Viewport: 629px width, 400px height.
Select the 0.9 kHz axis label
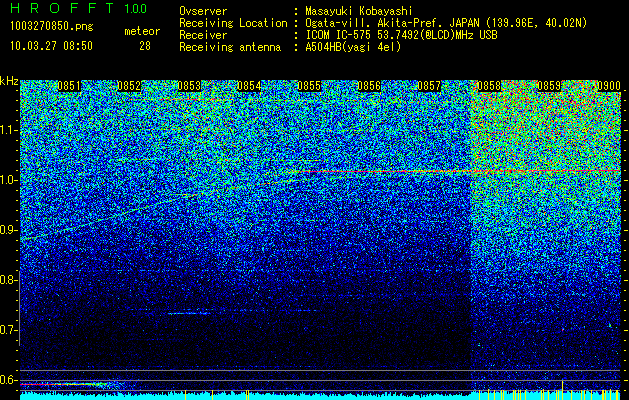click(x=8, y=230)
